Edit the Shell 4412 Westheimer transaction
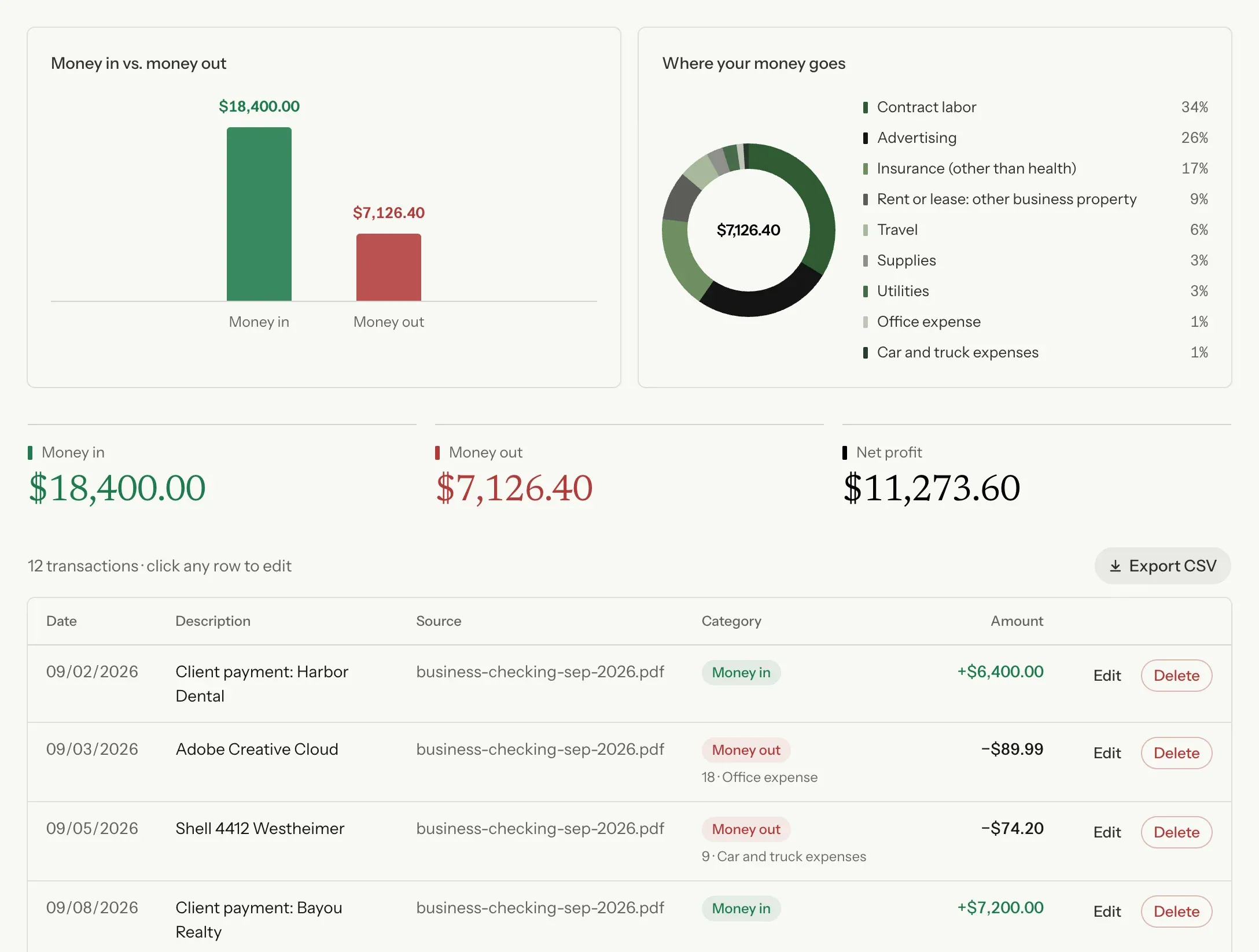The image size is (1259, 952). pyautogui.click(x=1107, y=832)
